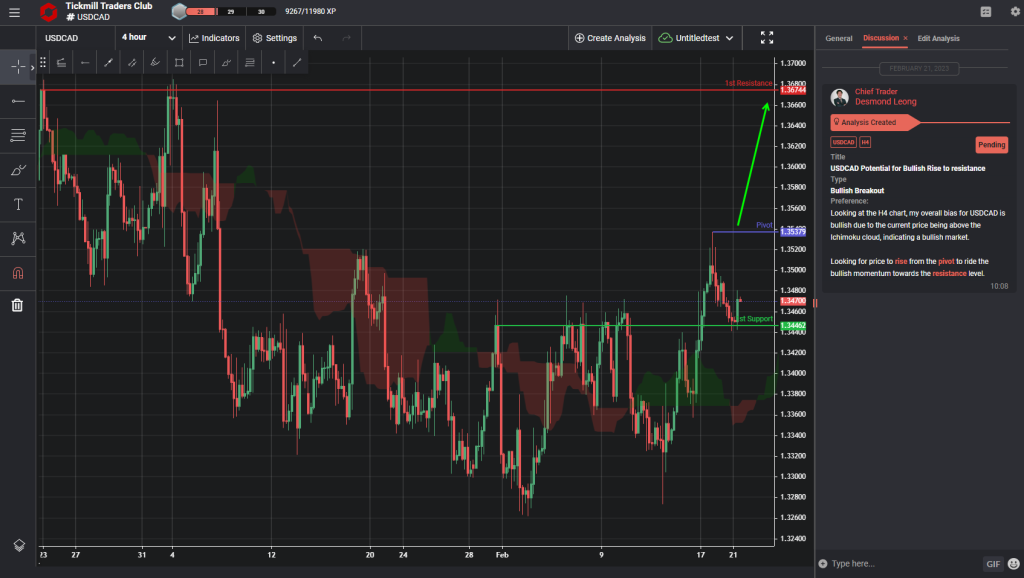This screenshot has height=578, width=1024.
Task: Open the Edit Analysis tab
Action: (x=938, y=38)
